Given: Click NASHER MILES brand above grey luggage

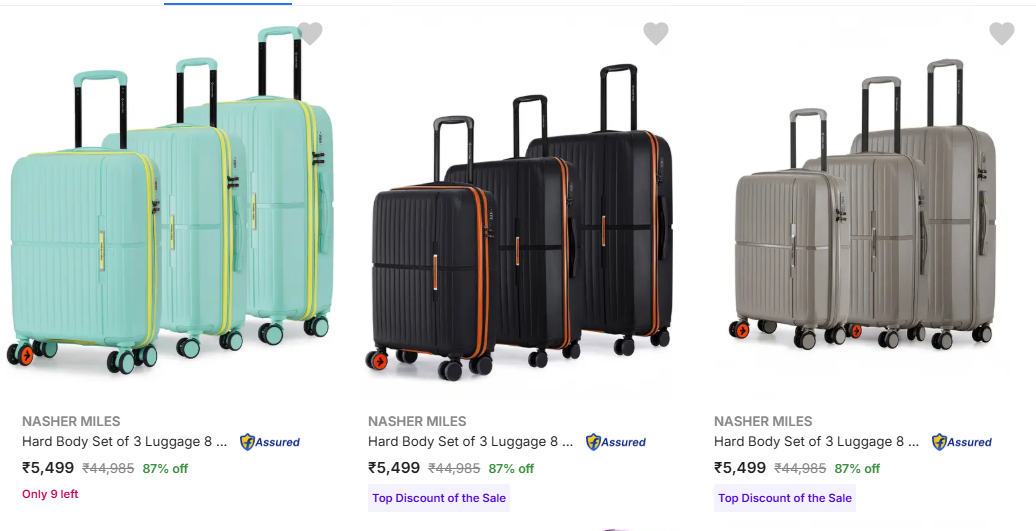Looking at the screenshot, I should coord(763,421).
